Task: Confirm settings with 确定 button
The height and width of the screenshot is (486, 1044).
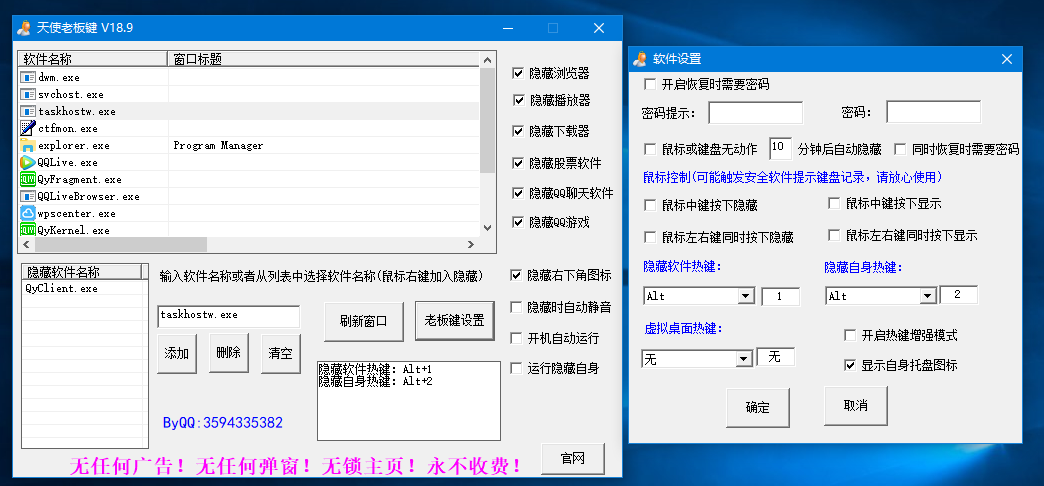Action: tap(758, 407)
